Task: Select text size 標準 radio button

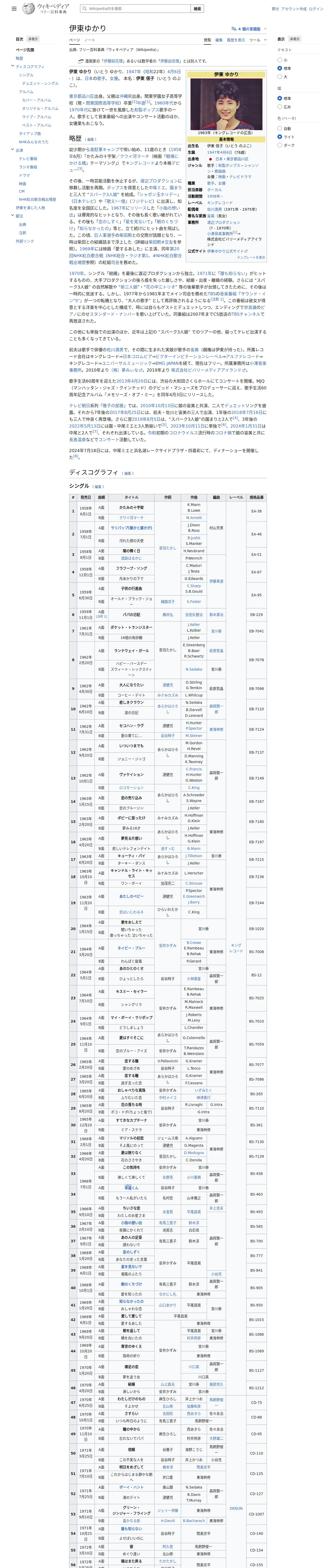Action: 280,68
